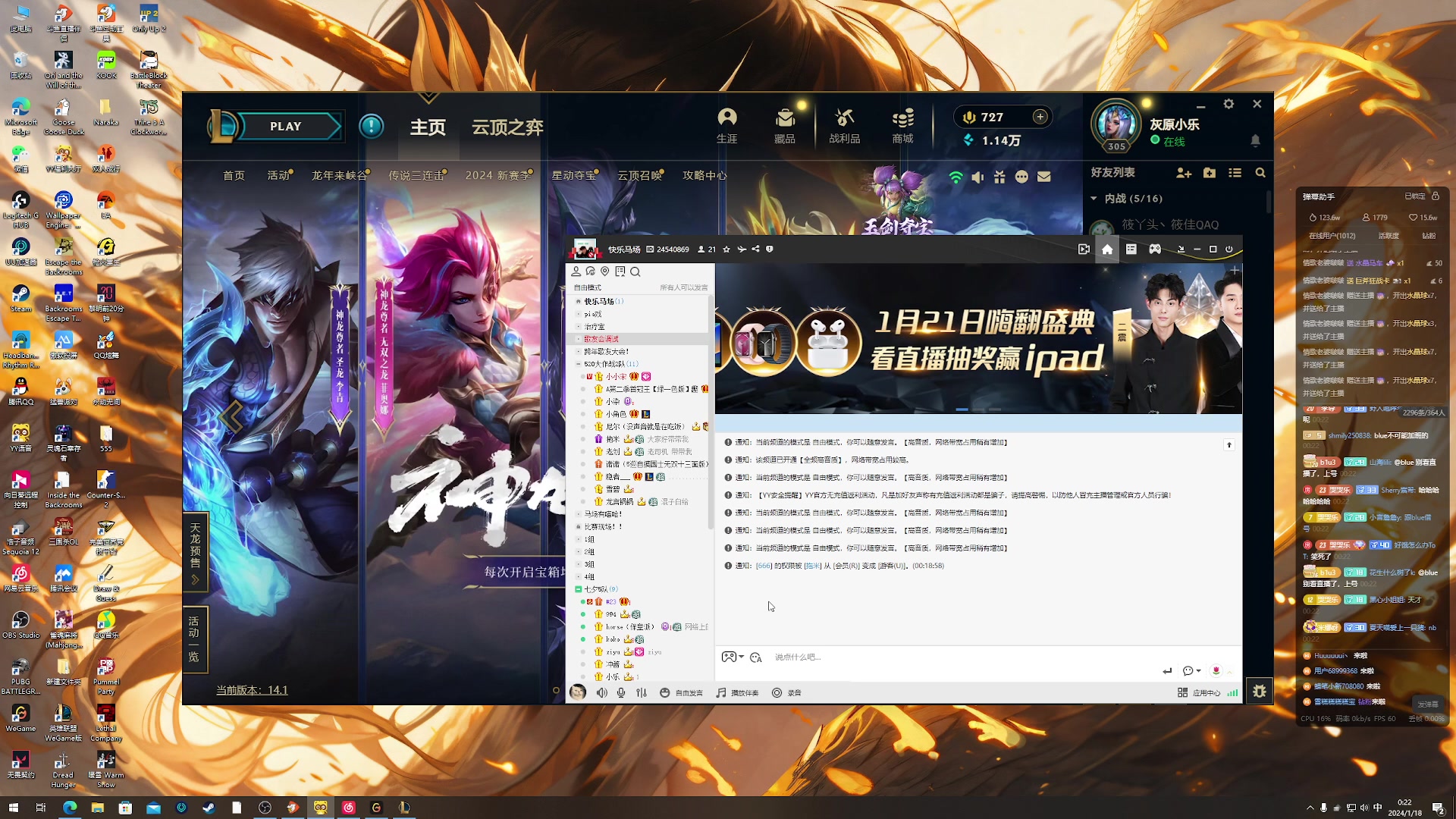Open the 当前版本: 14.1 link

click(x=252, y=690)
